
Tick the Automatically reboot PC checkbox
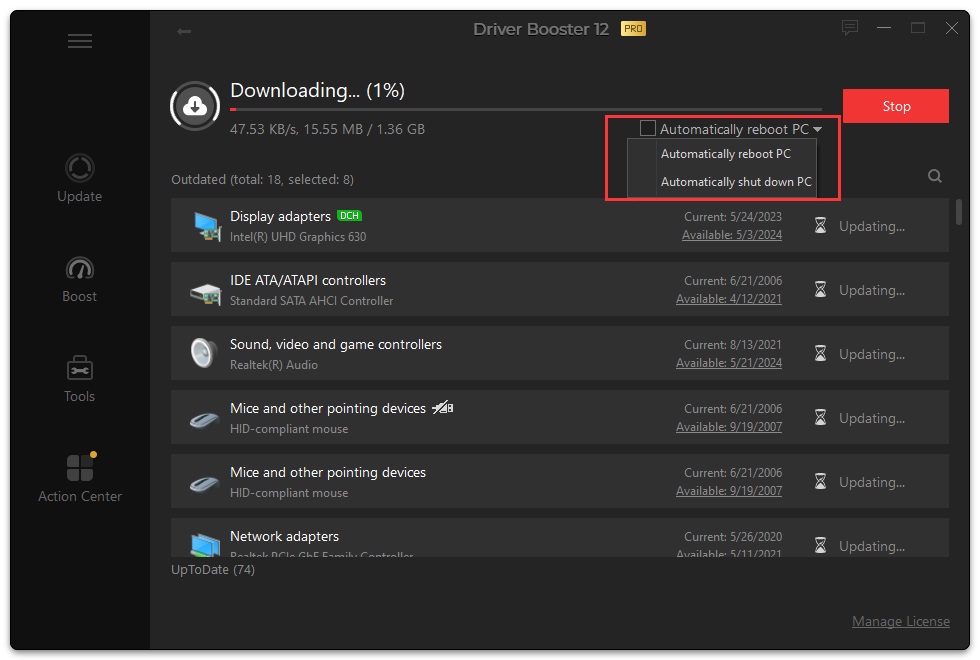click(648, 128)
